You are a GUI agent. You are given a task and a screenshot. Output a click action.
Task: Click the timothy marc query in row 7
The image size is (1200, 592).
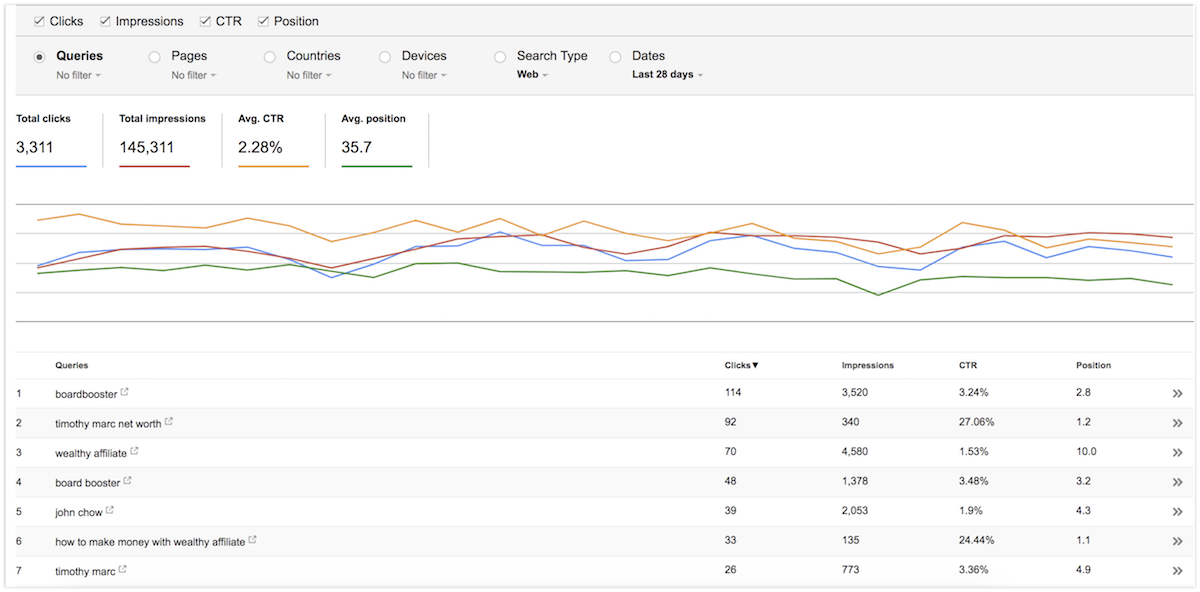(x=85, y=571)
